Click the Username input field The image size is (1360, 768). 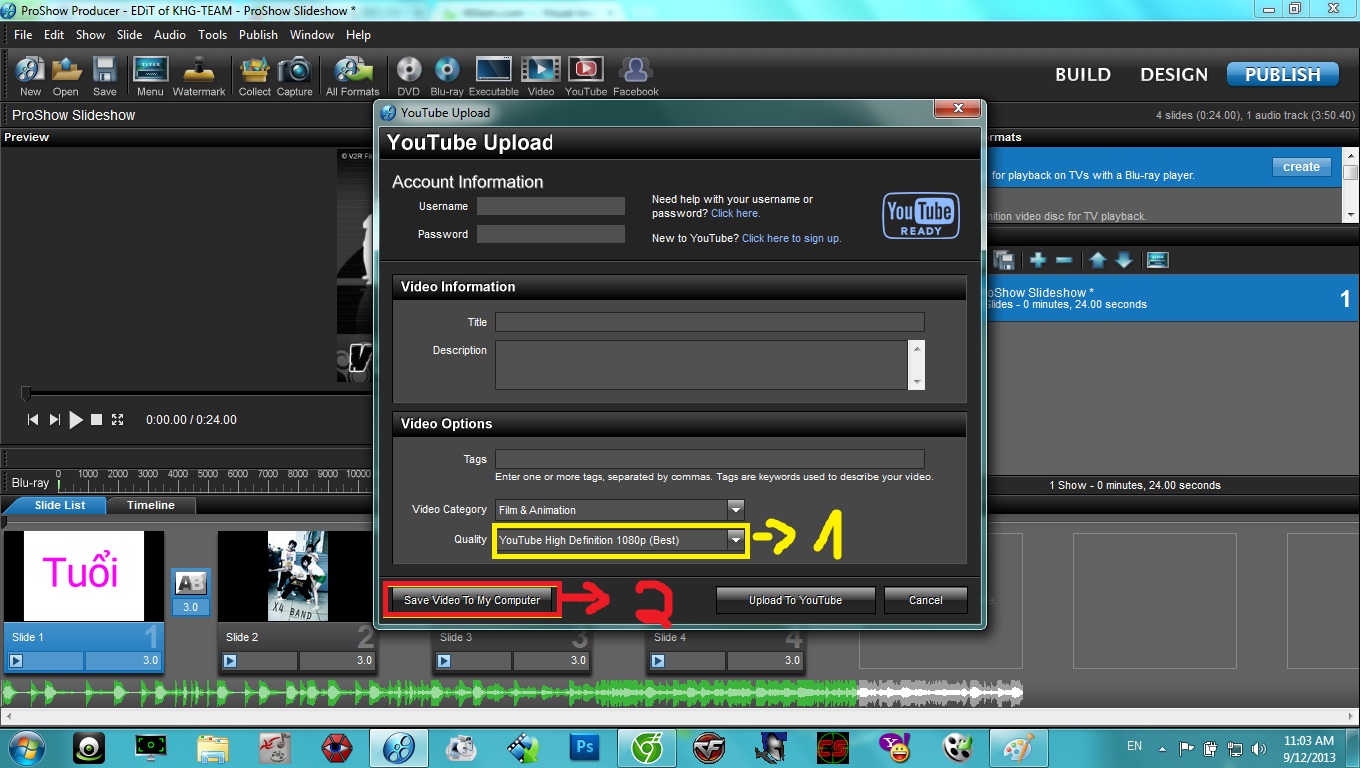[550, 206]
